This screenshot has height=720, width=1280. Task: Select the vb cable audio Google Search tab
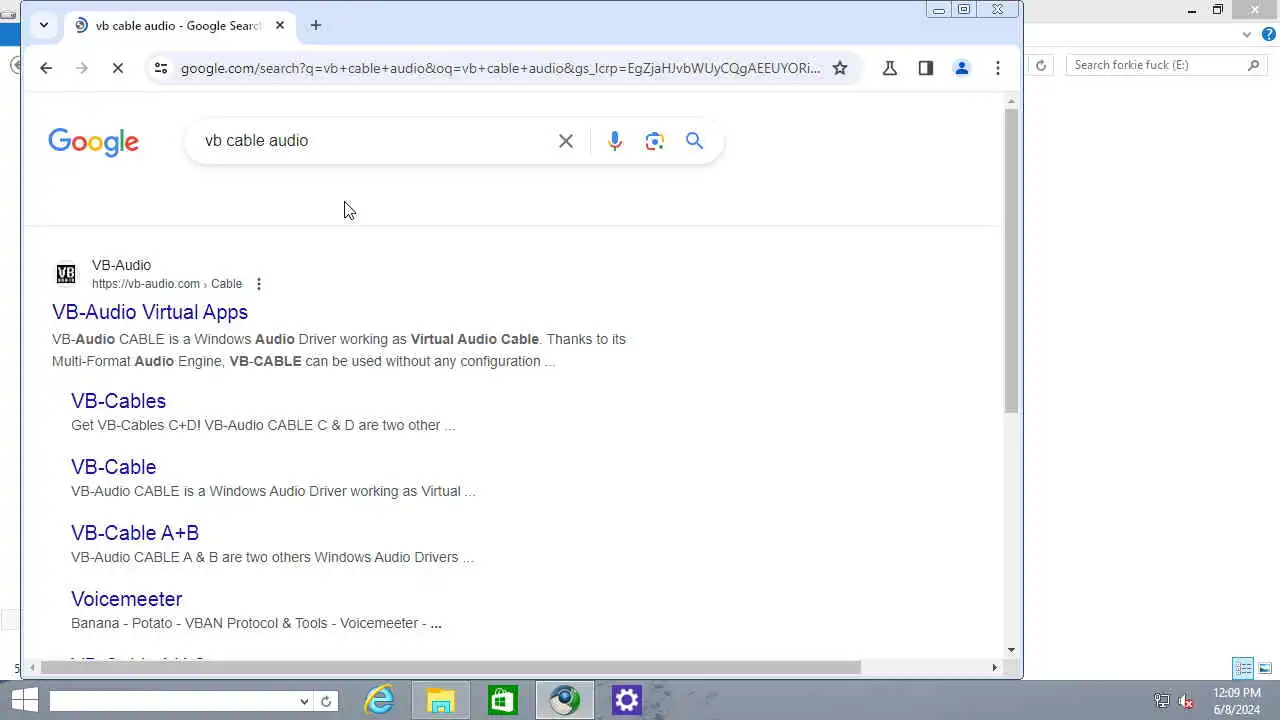coord(180,26)
